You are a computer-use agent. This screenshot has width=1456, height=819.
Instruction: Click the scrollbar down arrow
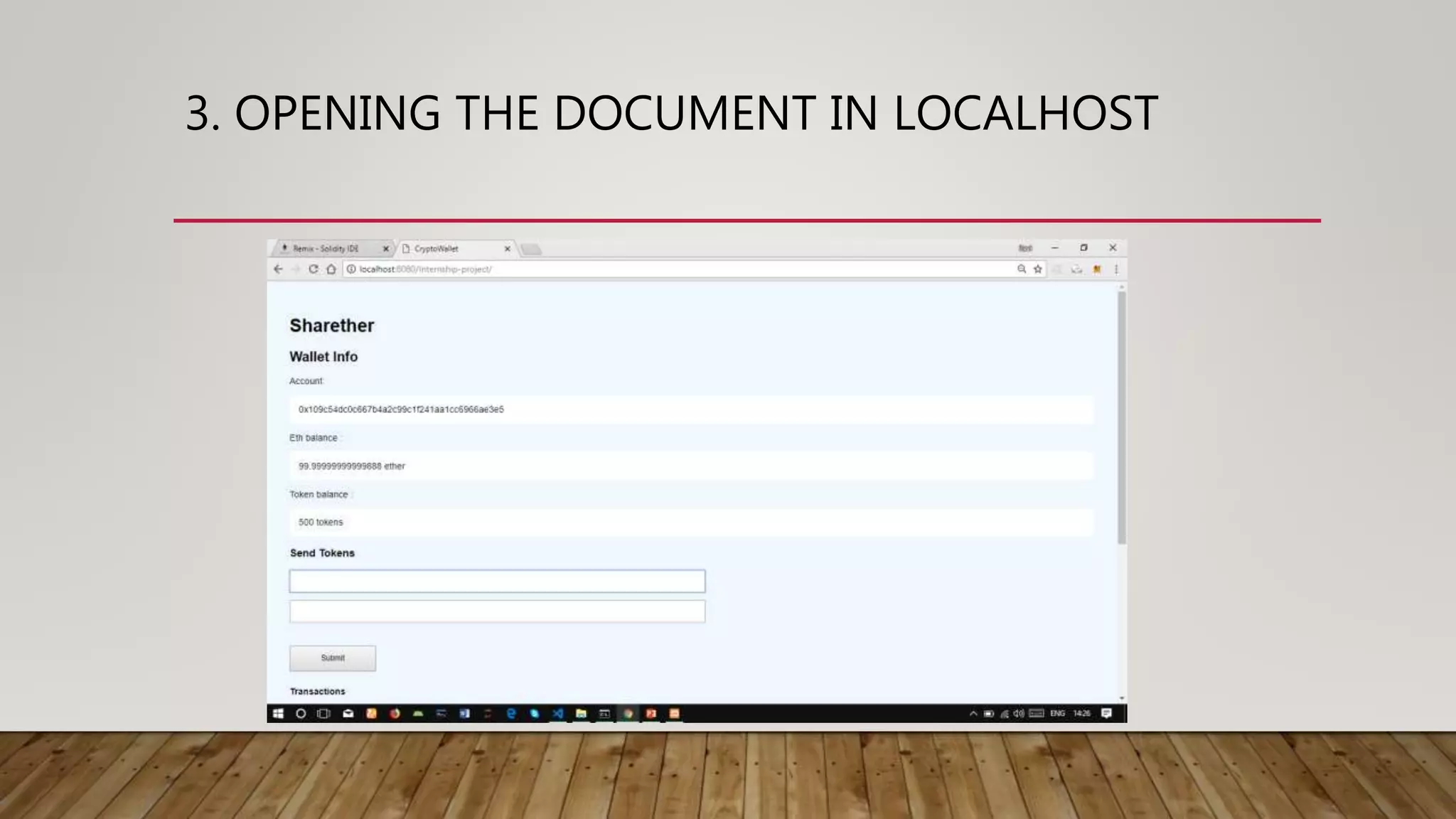pos(1122,699)
